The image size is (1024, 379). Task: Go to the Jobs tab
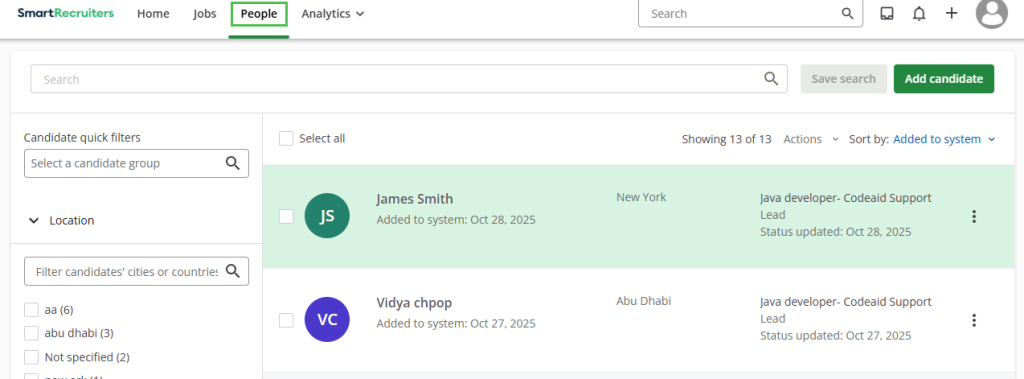(x=205, y=14)
